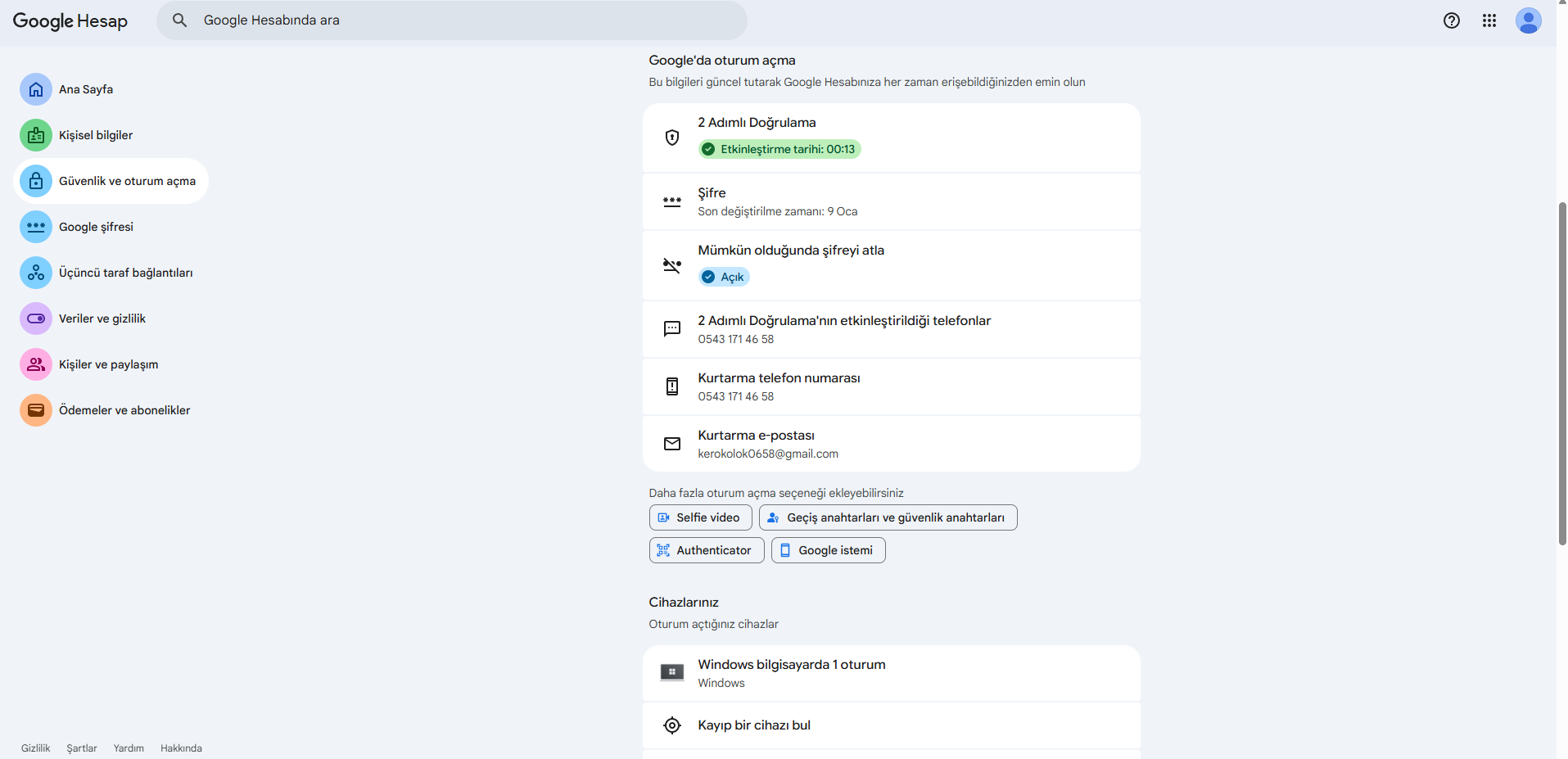
Task: Click the kerokolok0658@gmail.com recovery email
Action: [x=767, y=454]
